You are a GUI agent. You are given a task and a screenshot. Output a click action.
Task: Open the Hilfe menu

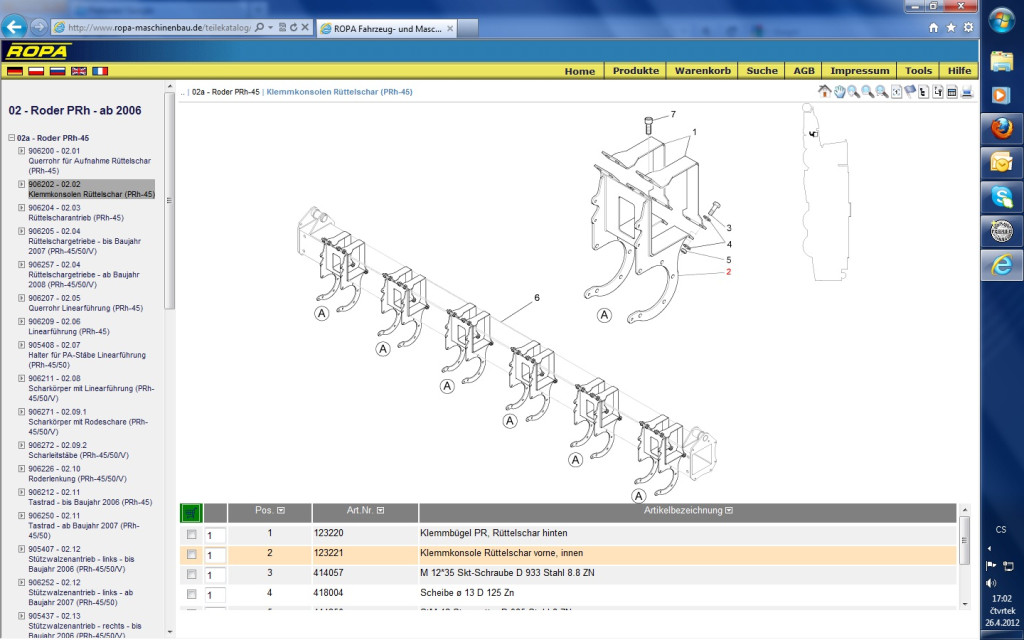(x=959, y=71)
